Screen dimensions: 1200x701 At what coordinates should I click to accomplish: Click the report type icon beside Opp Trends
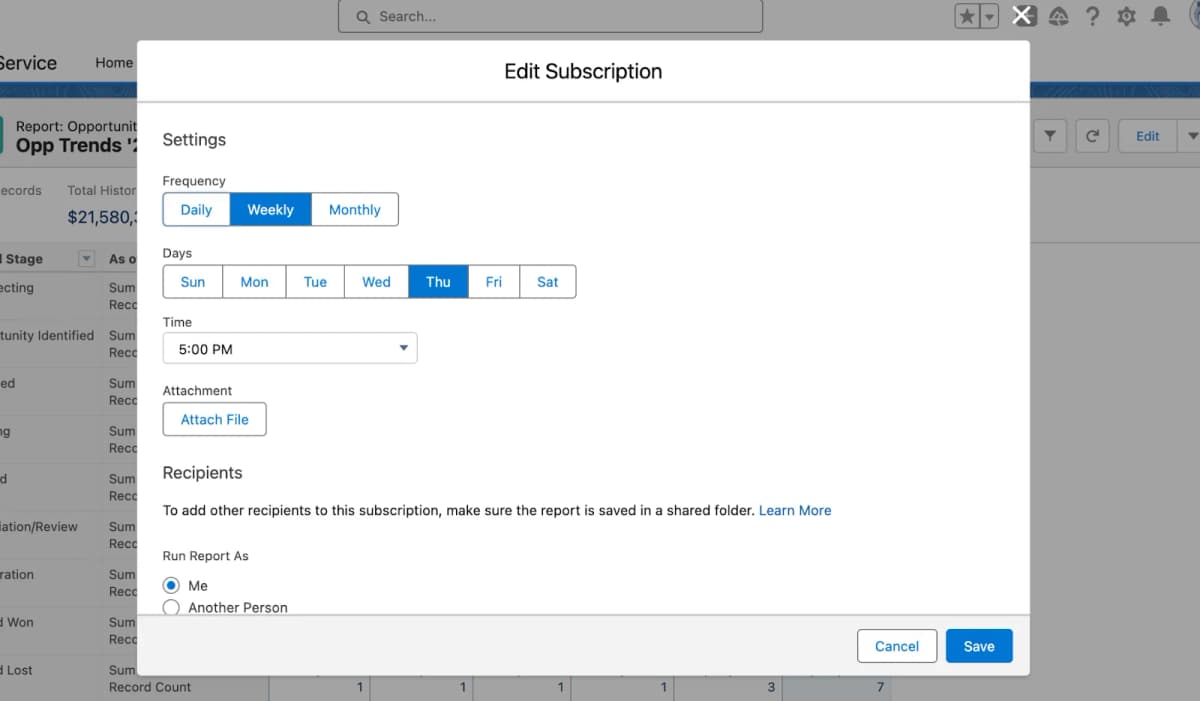[x=2, y=136]
